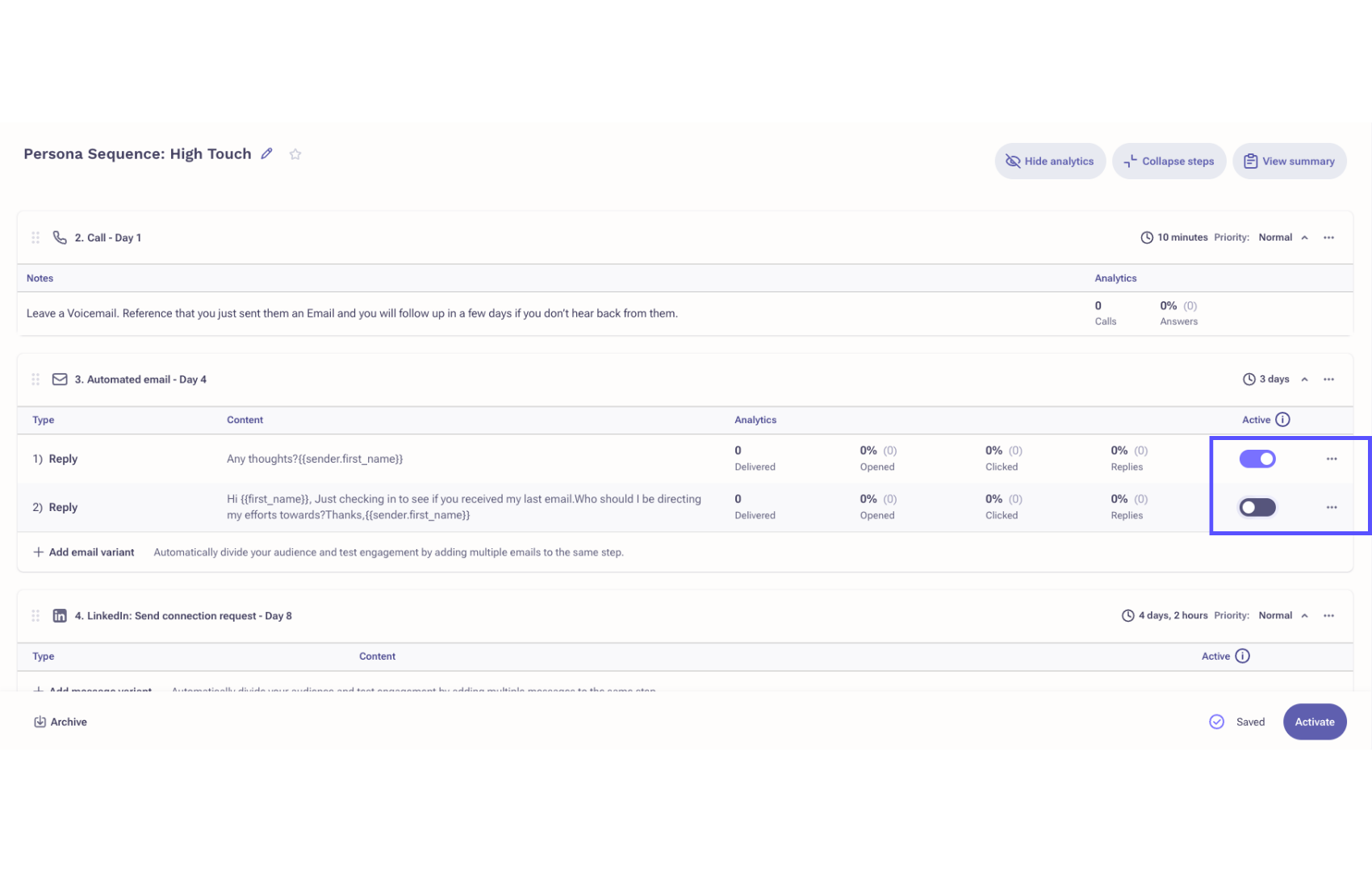
Task: Click the Hide analytics button
Action: tap(1050, 161)
